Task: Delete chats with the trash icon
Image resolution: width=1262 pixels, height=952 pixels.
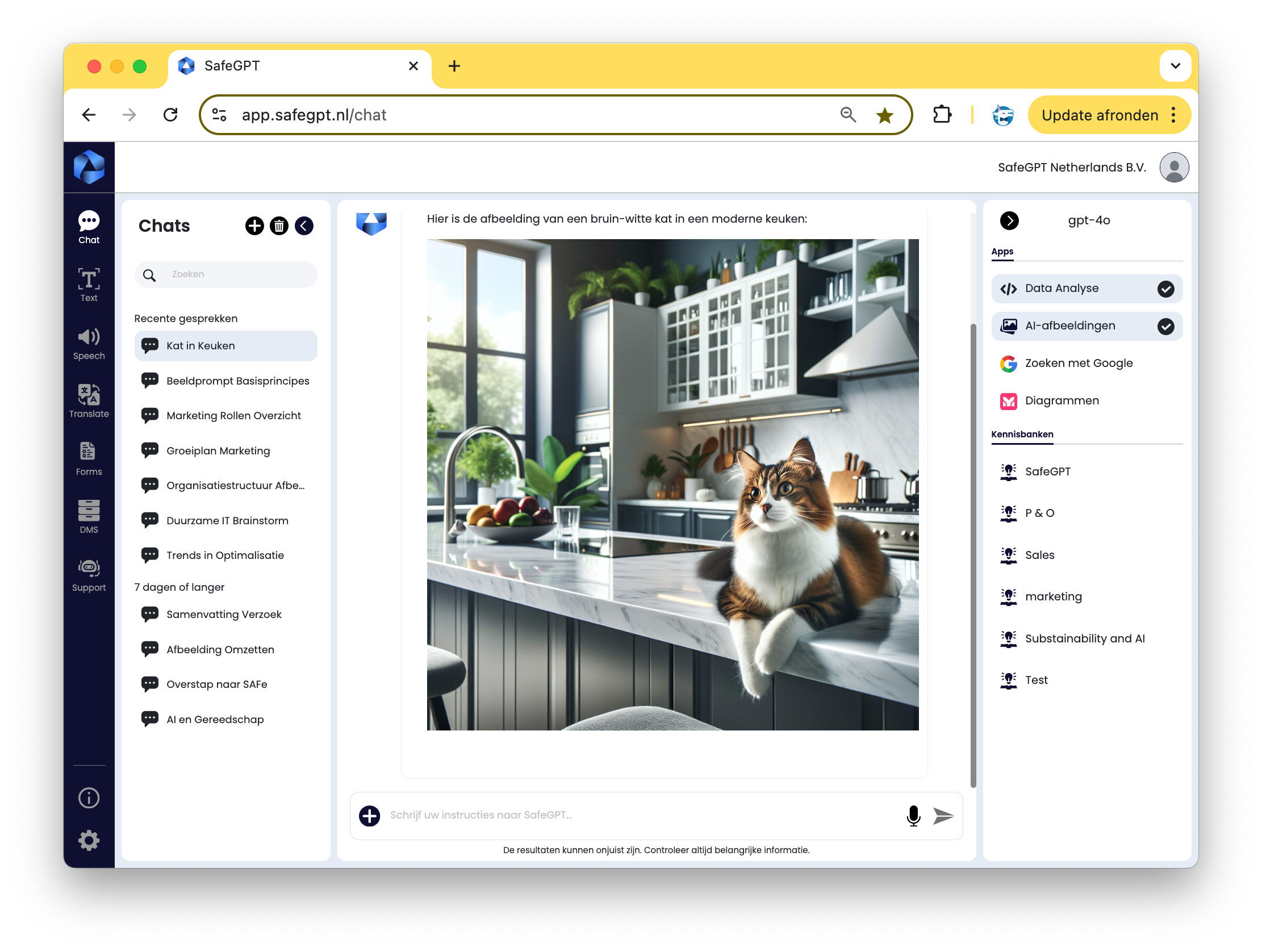Action: click(279, 226)
